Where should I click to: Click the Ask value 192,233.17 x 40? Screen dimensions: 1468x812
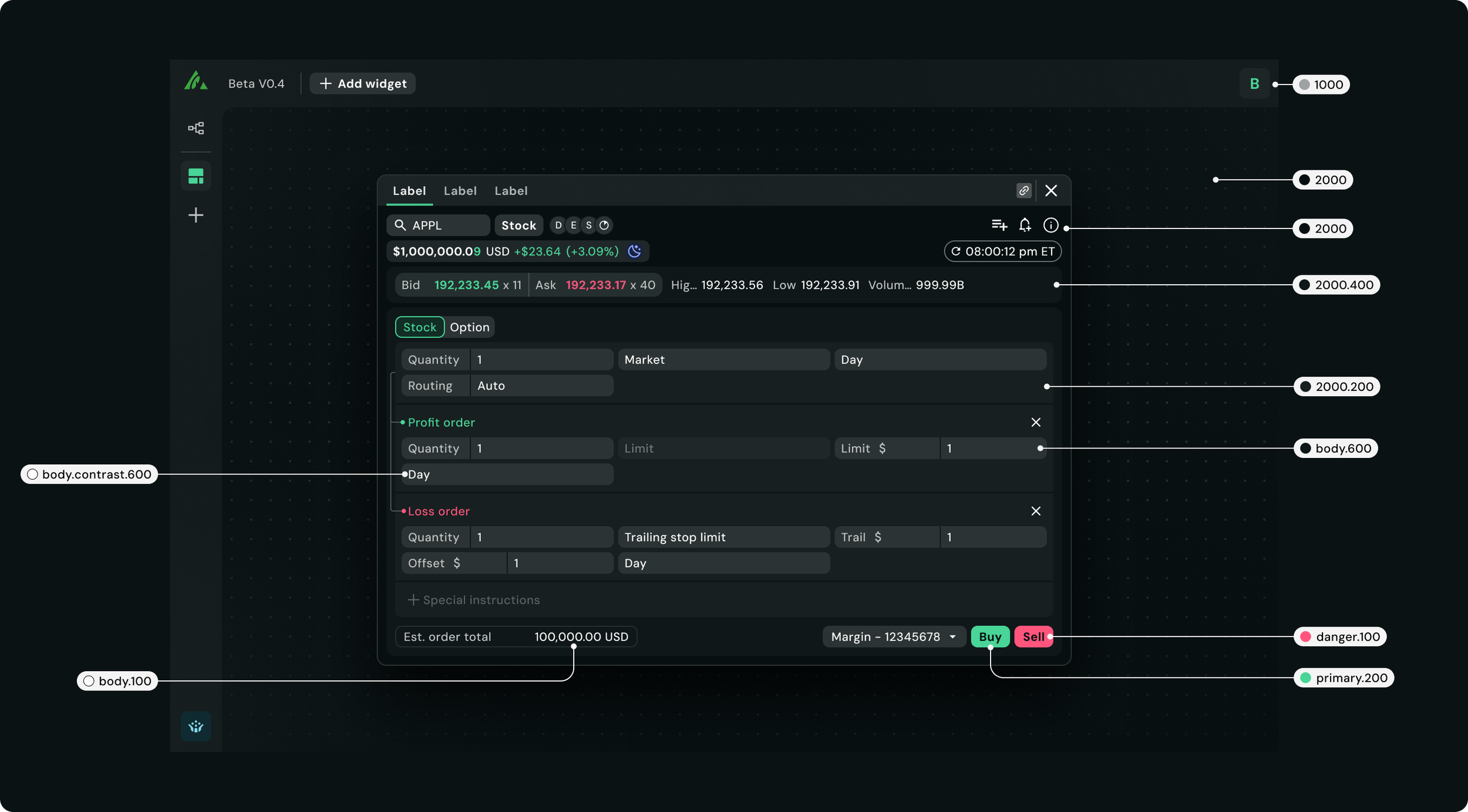pos(611,285)
